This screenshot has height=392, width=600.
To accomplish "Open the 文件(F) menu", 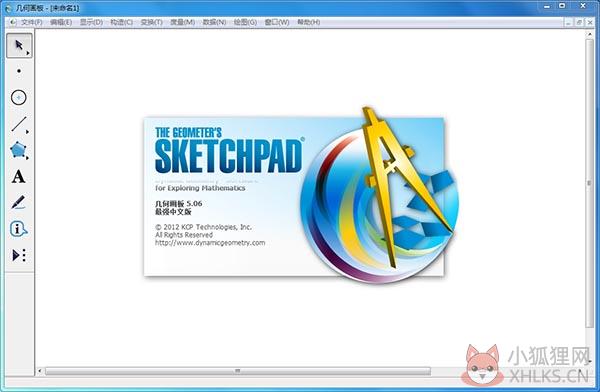I will tap(31, 22).
